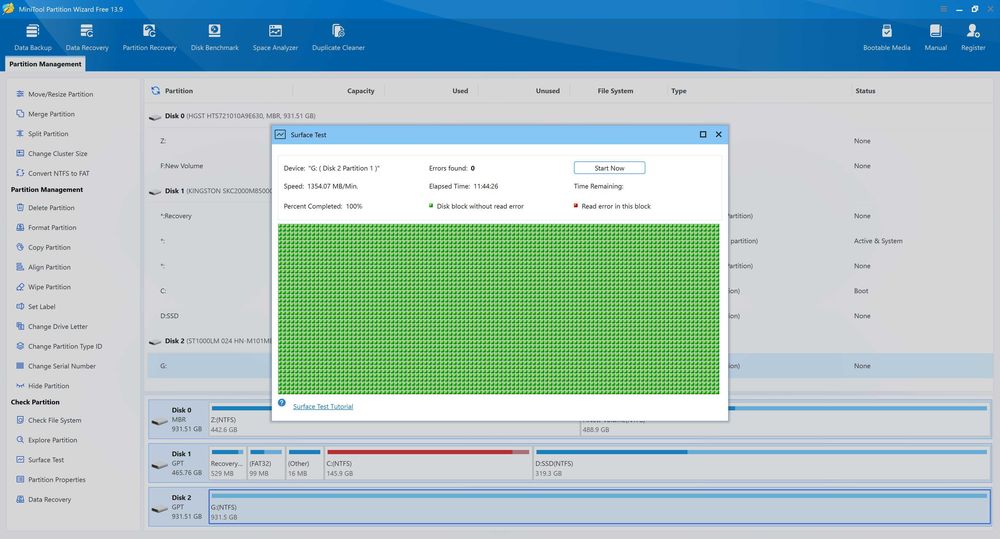Select the *:Recovery partition row
This screenshot has width=1000, height=539.
coord(210,216)
